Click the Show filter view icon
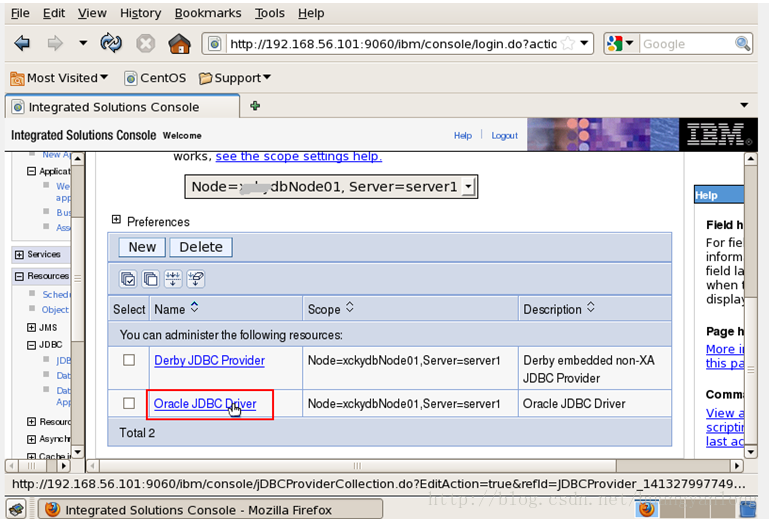769x519 pixels. (173, 279)
